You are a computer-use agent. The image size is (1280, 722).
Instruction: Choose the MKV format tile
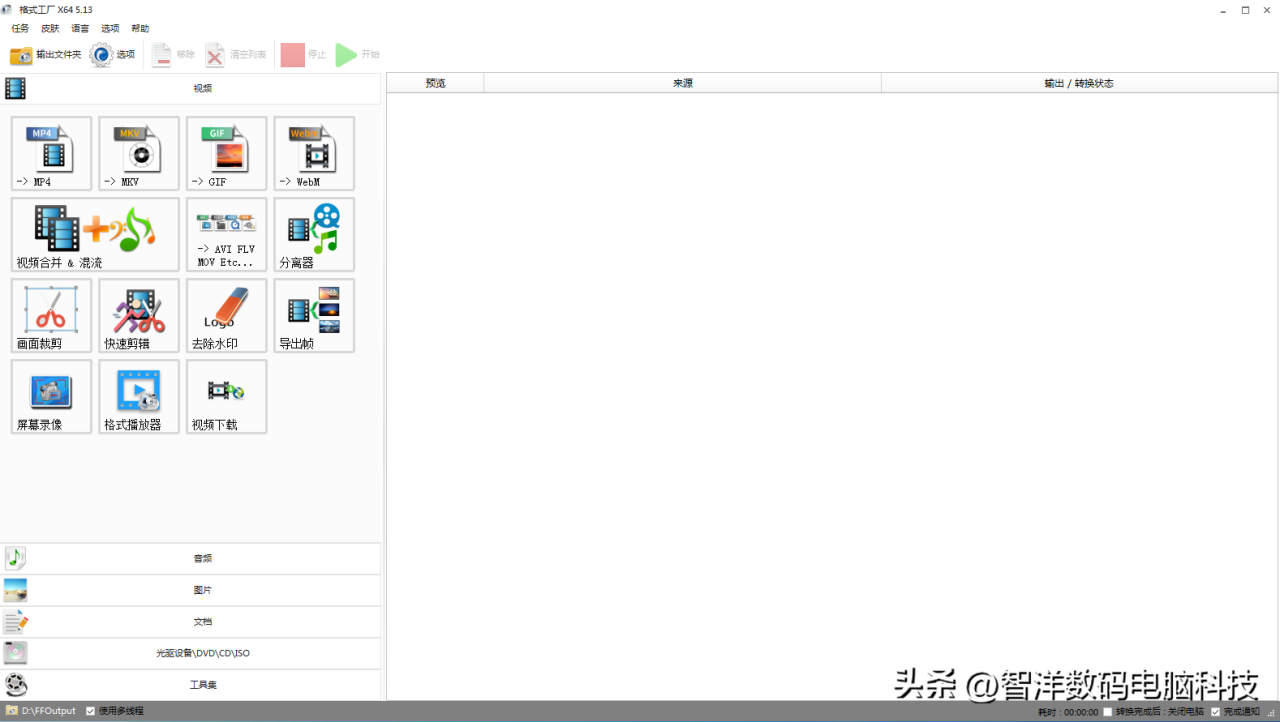tap(139, 153)
